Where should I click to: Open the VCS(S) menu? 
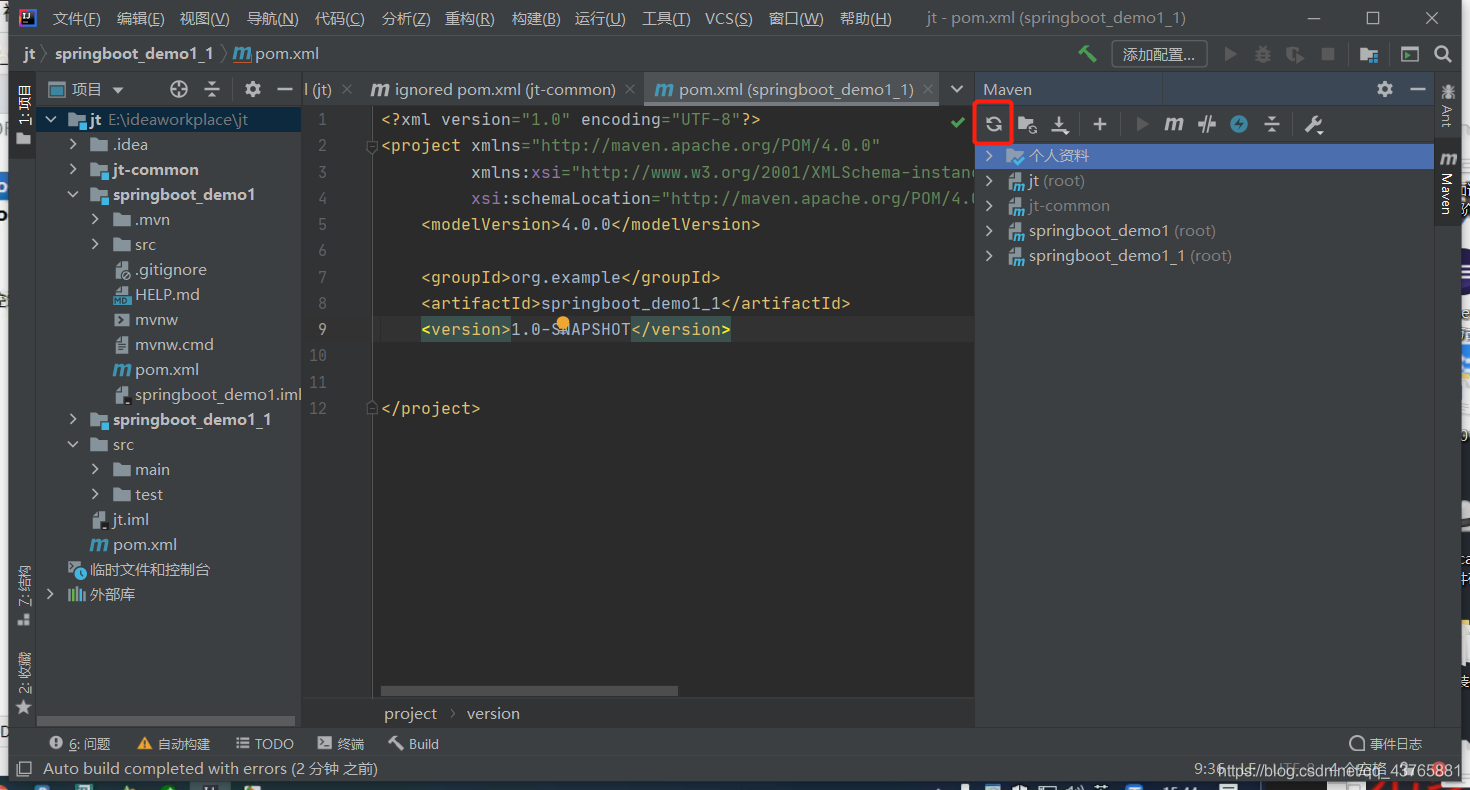click(x=729, y=19)
